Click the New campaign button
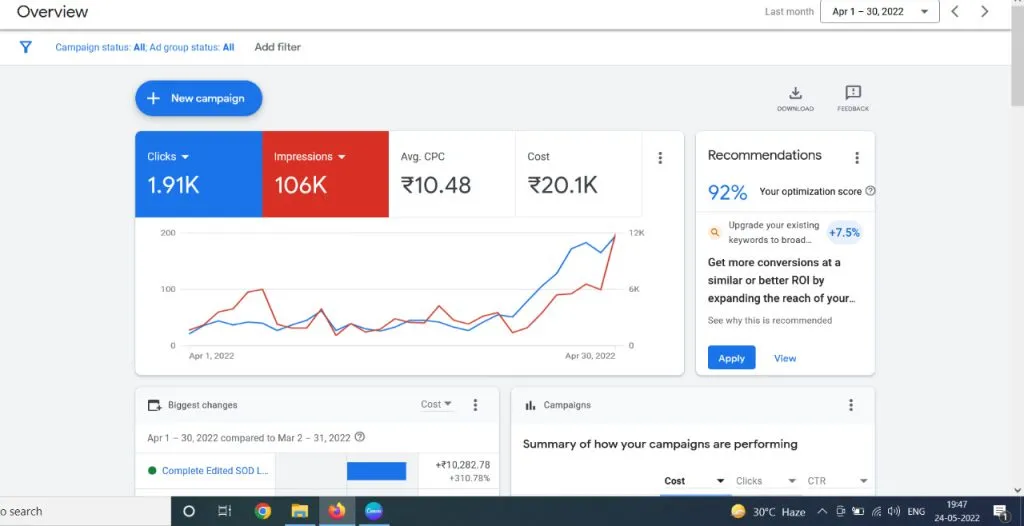The width and height of the screenshot is (1024, 526). (x=199, y=98)
